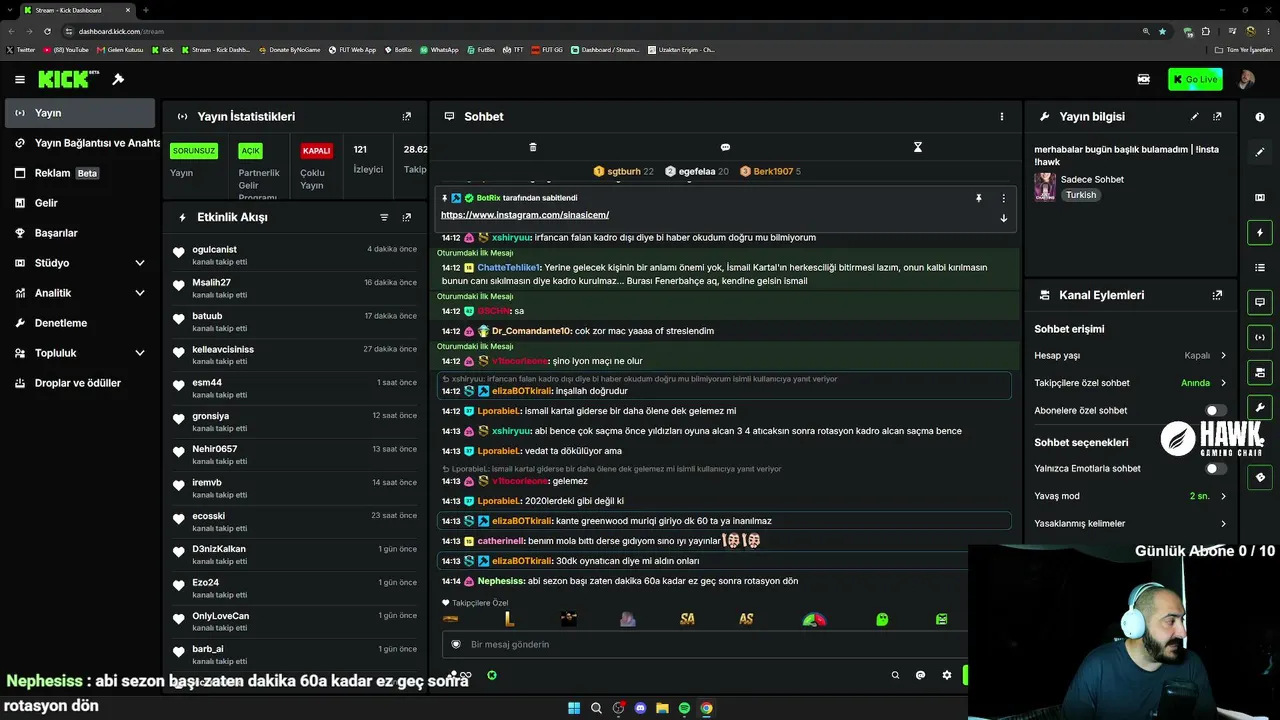Click the info icon in right sidebar
The height and width of the screenshot is (720, 1280).
click(x=1260, y=117)
